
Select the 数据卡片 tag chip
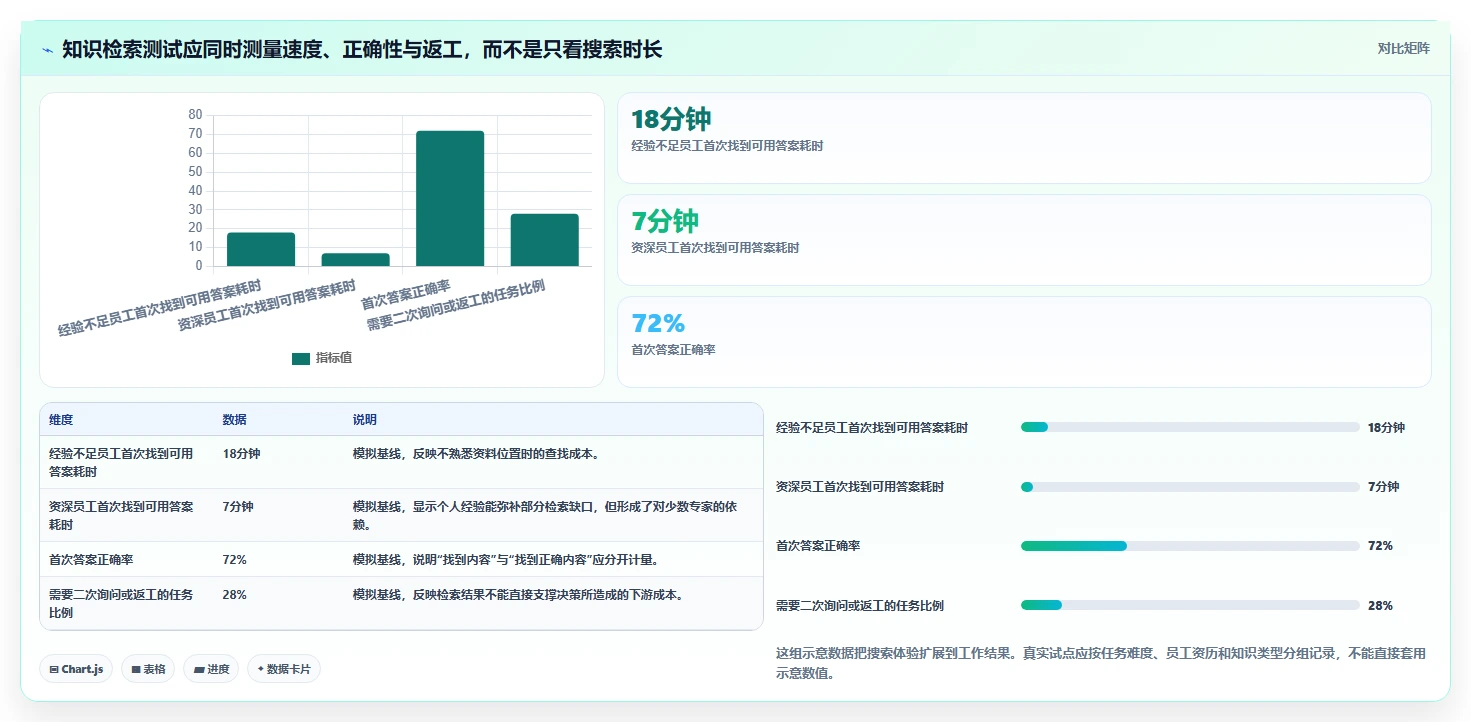(x=284, y=669)
